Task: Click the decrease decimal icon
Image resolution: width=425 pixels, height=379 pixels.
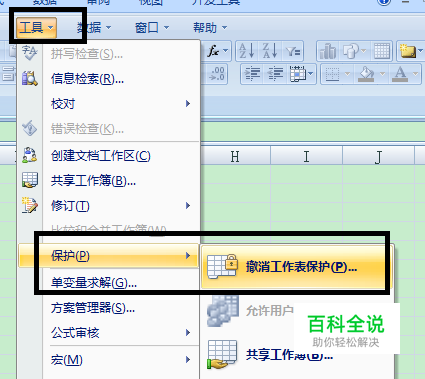Action: (x=217, y=74)
